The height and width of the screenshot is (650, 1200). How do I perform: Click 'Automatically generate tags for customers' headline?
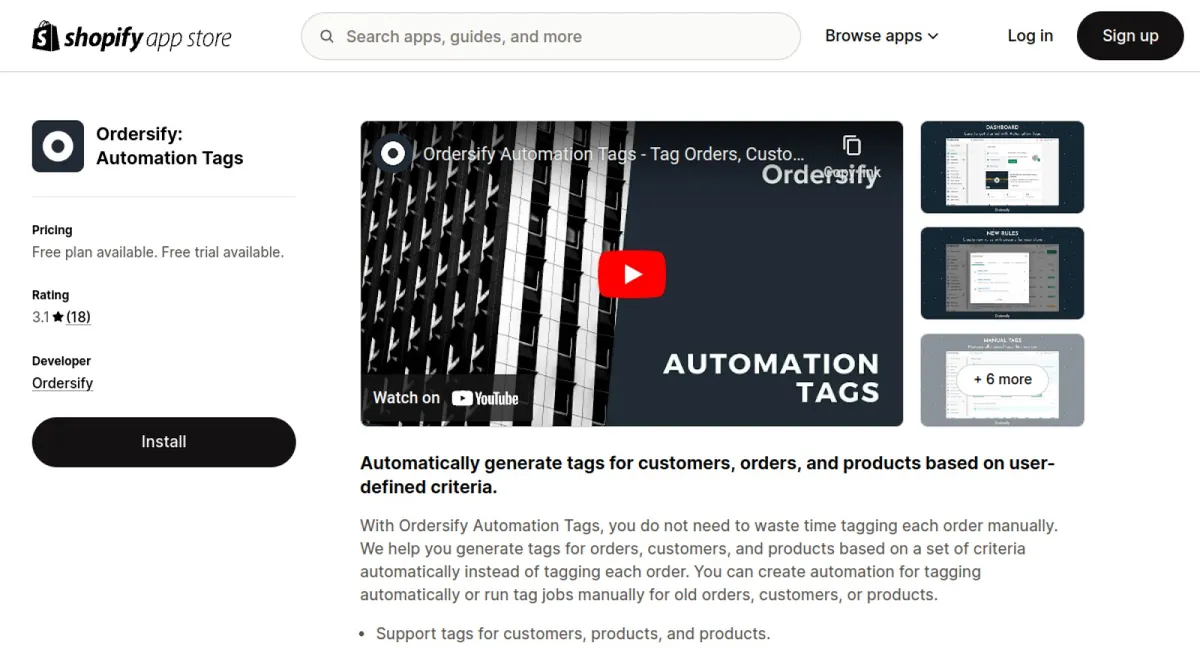pyautogui.click(x=707, y=475)
